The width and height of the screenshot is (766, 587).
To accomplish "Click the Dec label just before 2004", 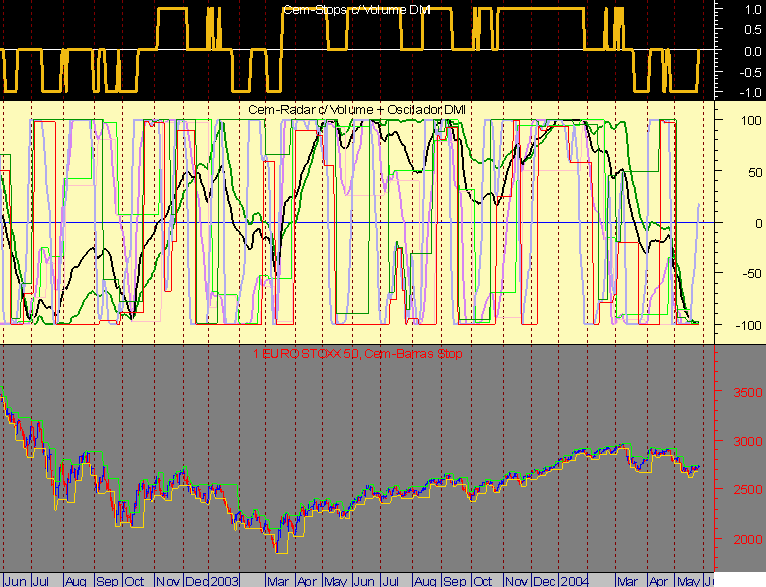I will pos(544,581).
